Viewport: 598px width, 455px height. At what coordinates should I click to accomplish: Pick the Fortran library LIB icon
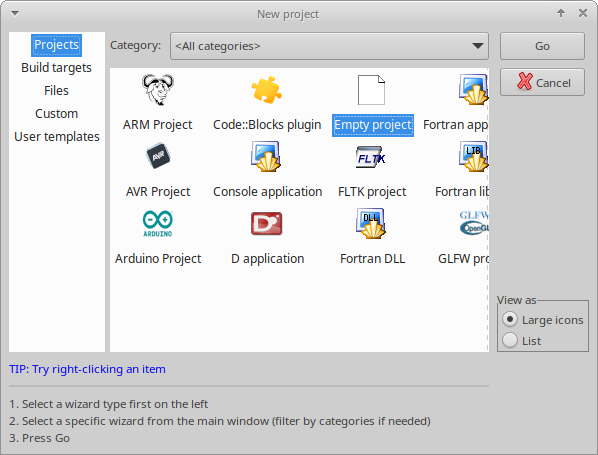[473, 156]
